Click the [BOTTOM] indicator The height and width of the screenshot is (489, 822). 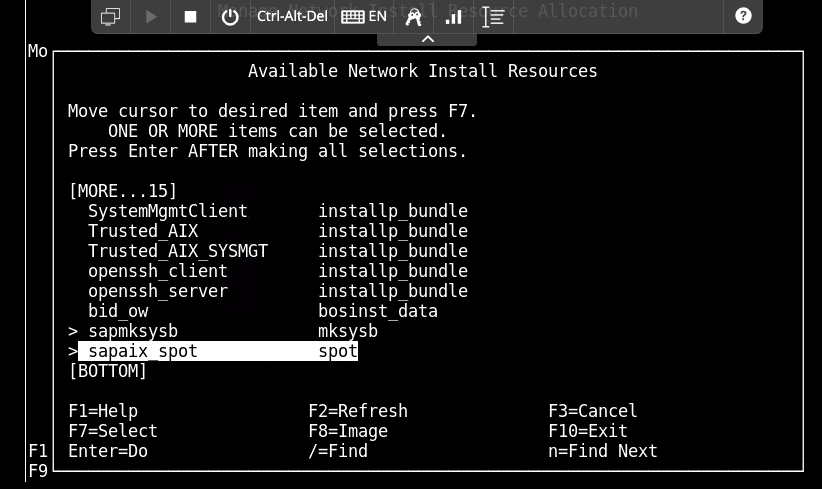coord(107,371)
